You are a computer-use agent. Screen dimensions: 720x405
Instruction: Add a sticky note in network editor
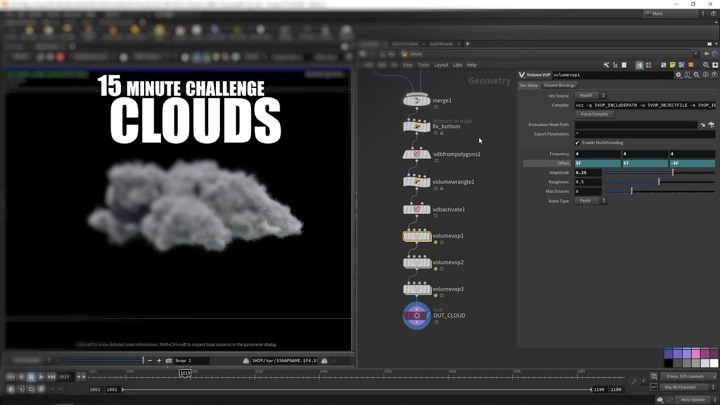(673, 65)
